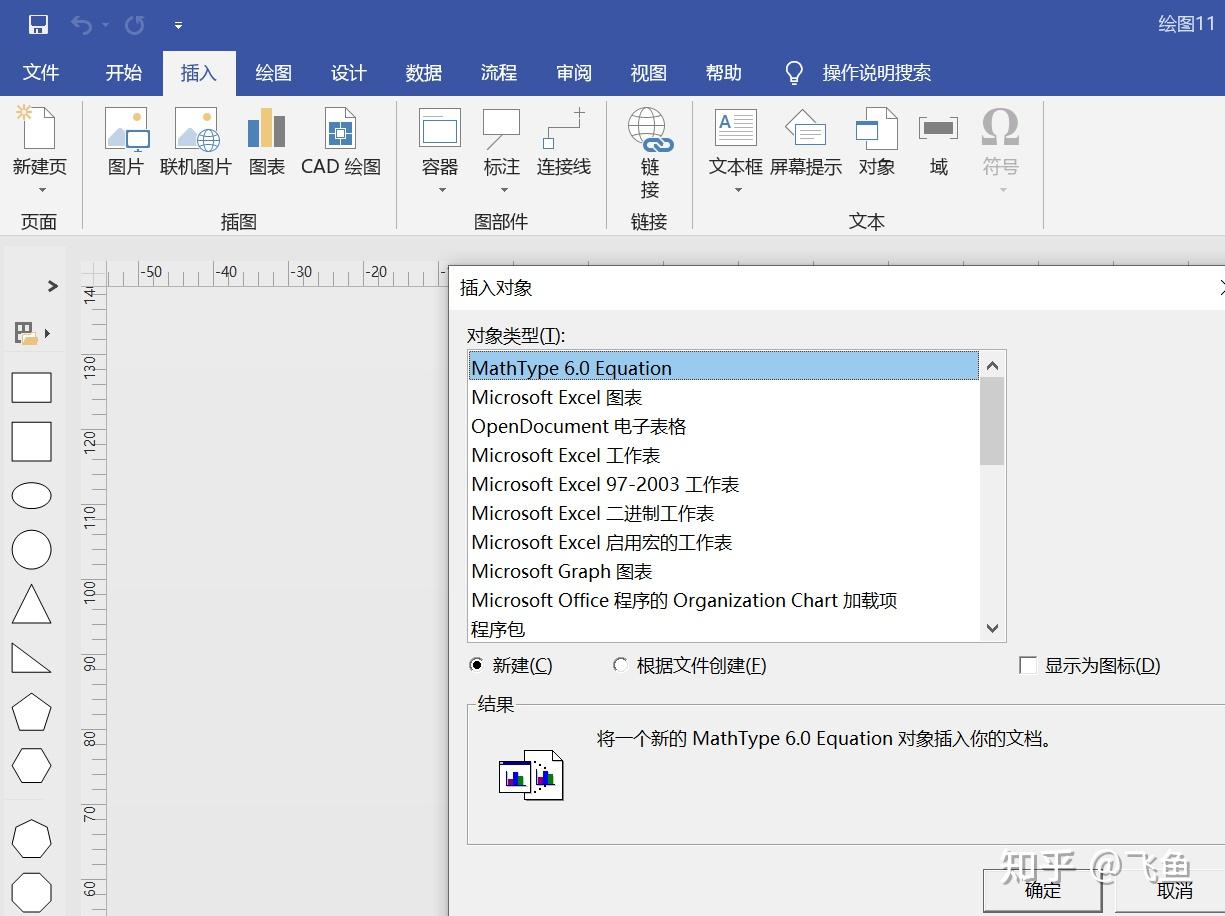The image size is (1225, 916).
Task: Select Microsoft Excel 工作表 in the object list
Action: click(x=566, y=455)
